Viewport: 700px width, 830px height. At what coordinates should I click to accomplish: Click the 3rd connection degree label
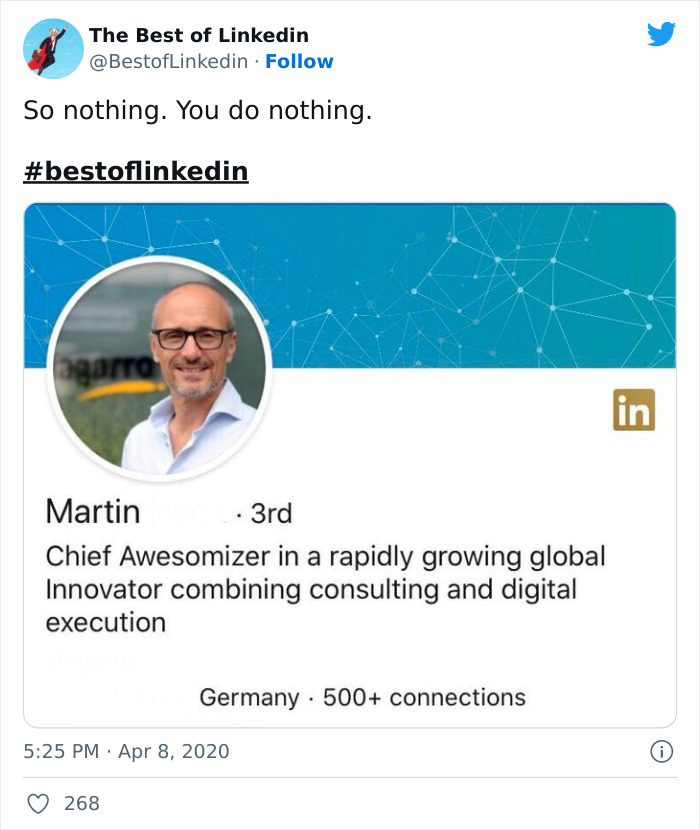271,514
